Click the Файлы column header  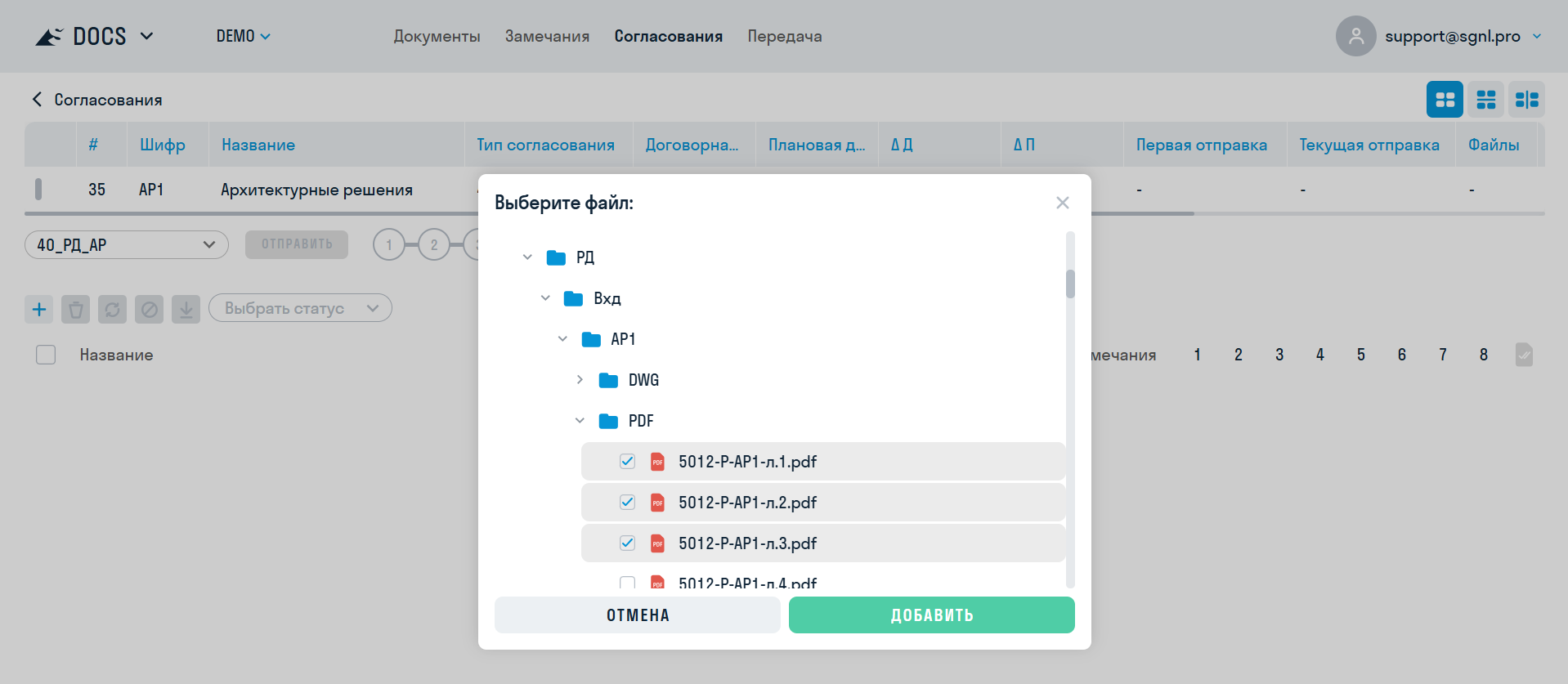click(1494, 145)
